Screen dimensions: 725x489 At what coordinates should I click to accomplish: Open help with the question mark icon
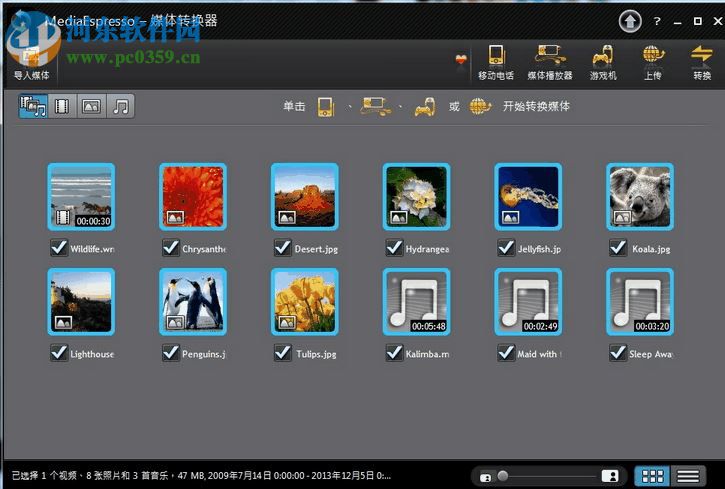[657, 21]
